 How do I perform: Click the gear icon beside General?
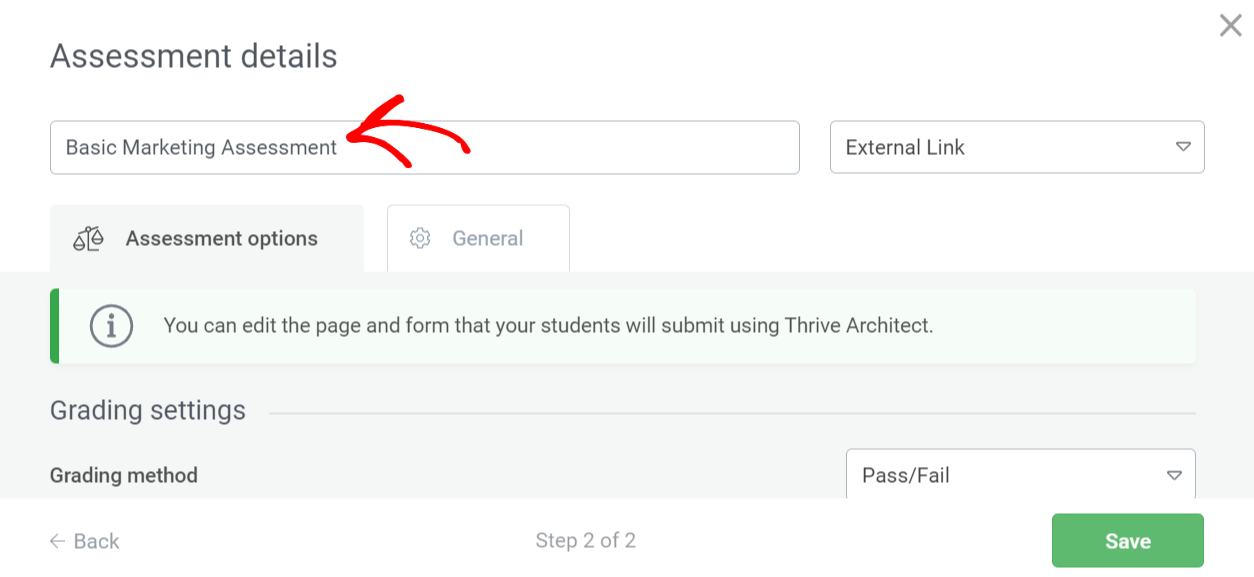(420, 239)
